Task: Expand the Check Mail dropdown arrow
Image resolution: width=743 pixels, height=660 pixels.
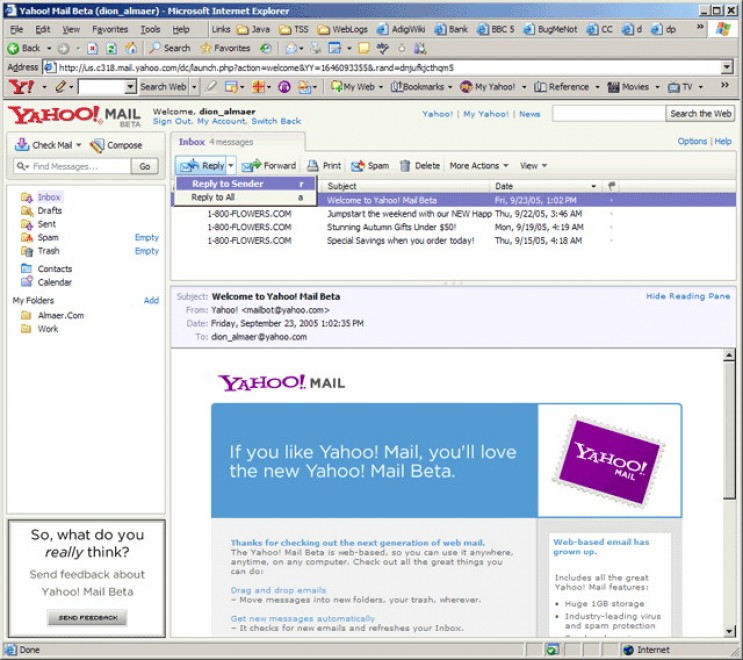Action: 79,145
